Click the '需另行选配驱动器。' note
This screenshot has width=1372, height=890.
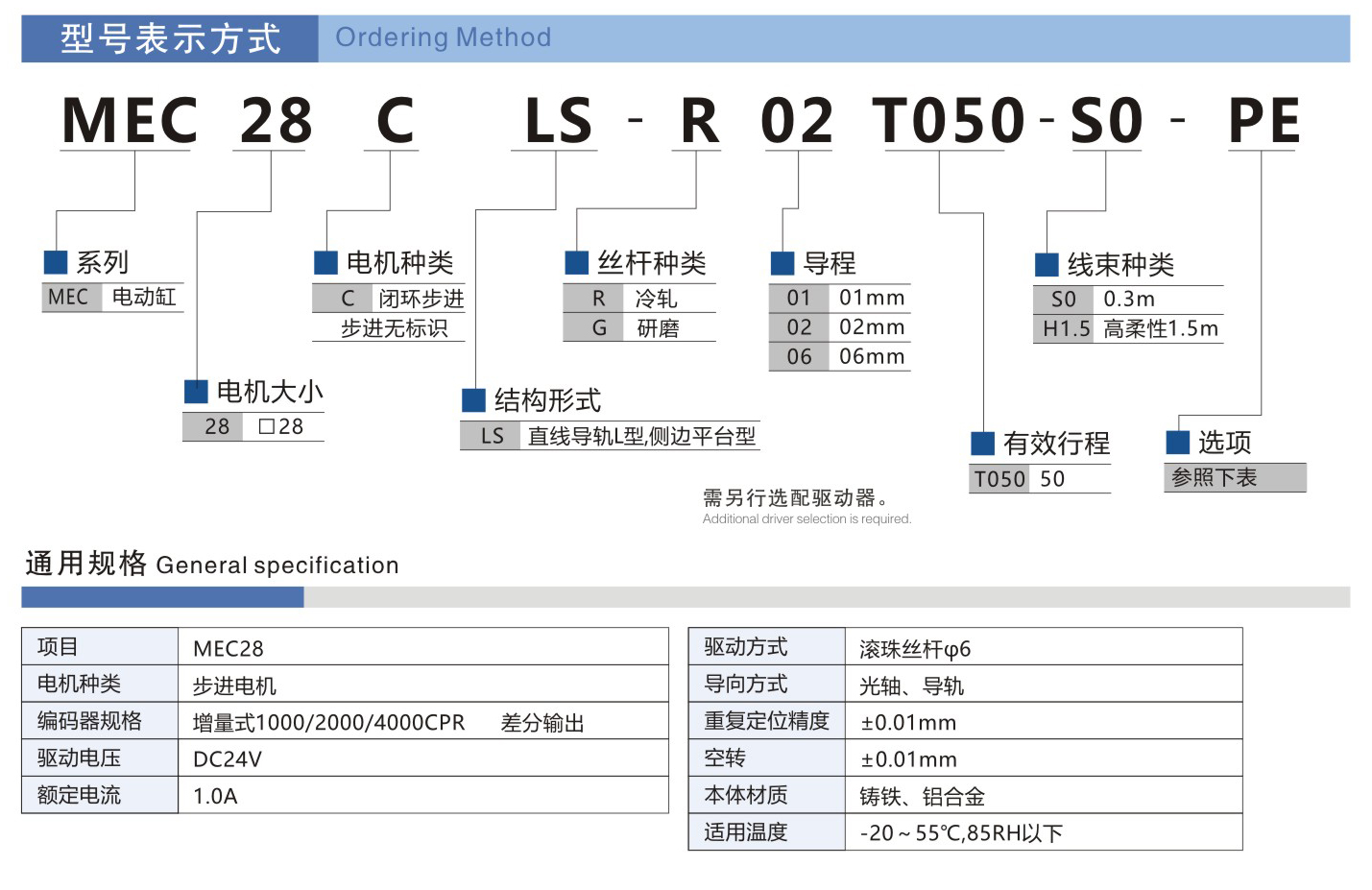pyautogui.click(x=796, y=498)
